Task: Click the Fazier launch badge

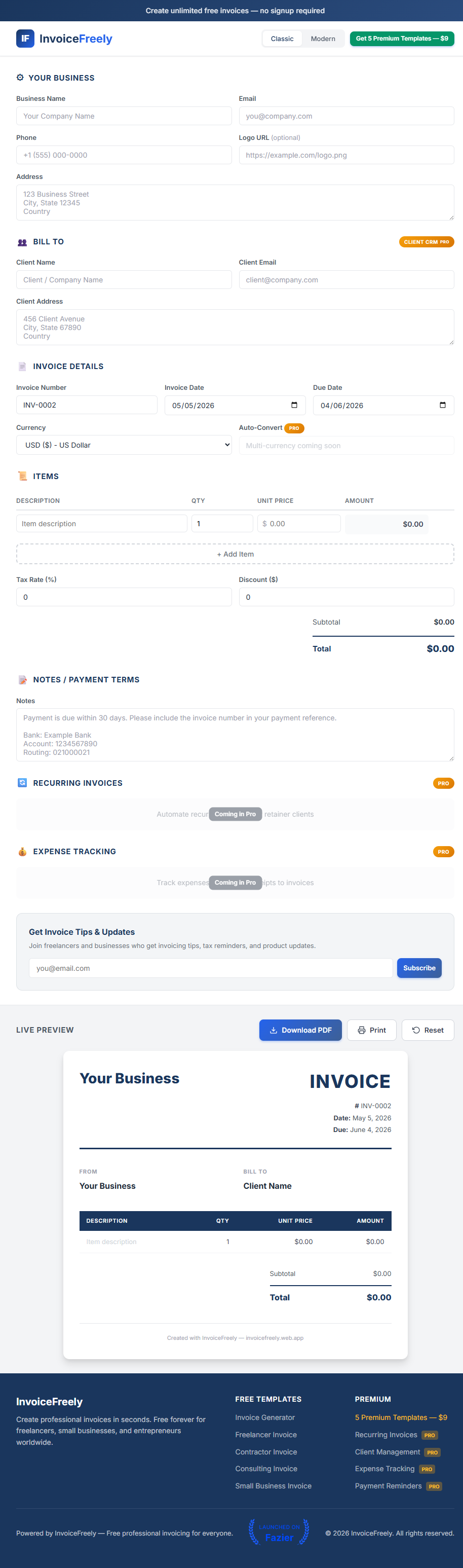Action: coord(279,1533)
